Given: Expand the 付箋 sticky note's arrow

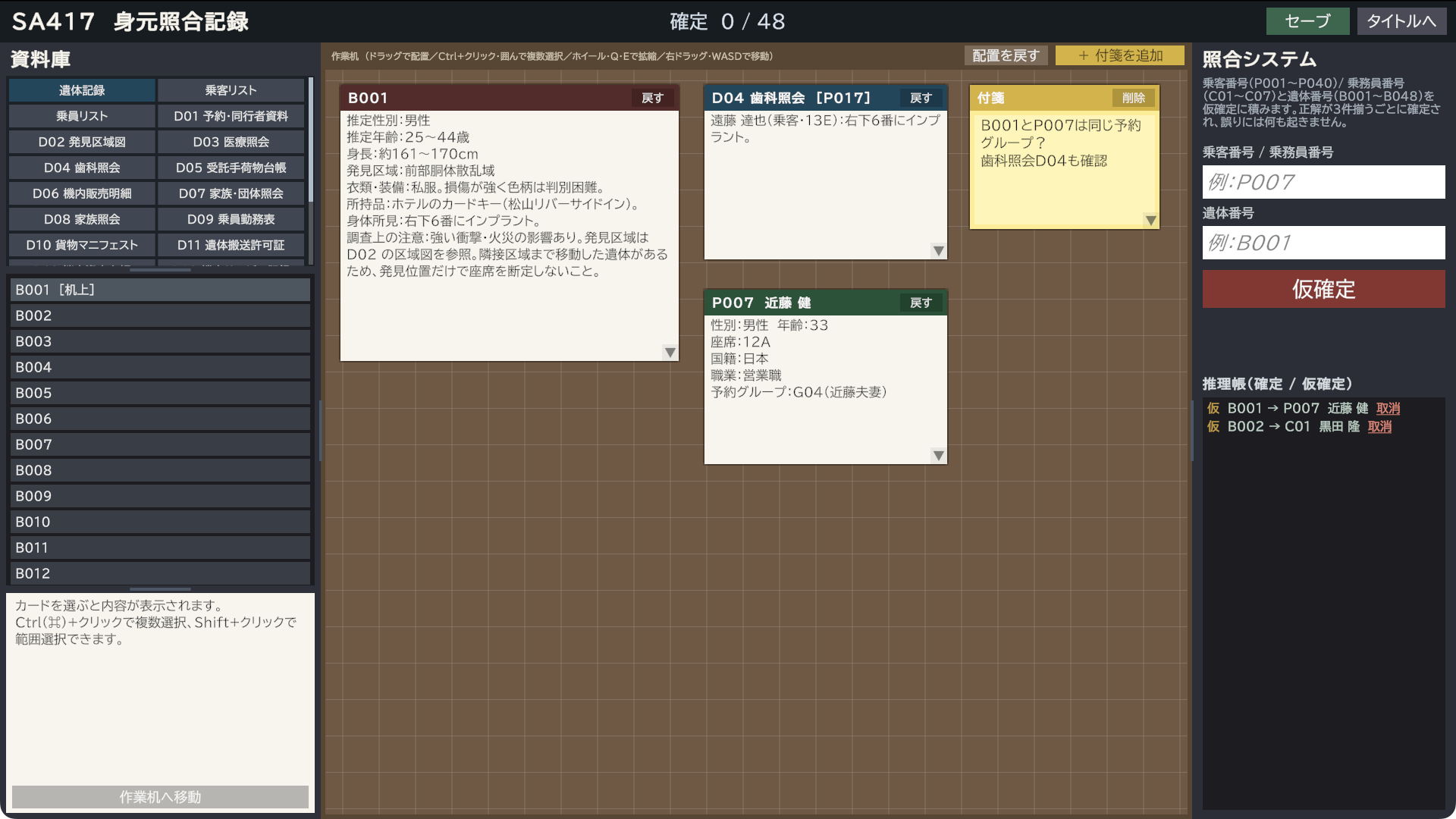Looking at the screenshot, I should (x=1150, y=221).
